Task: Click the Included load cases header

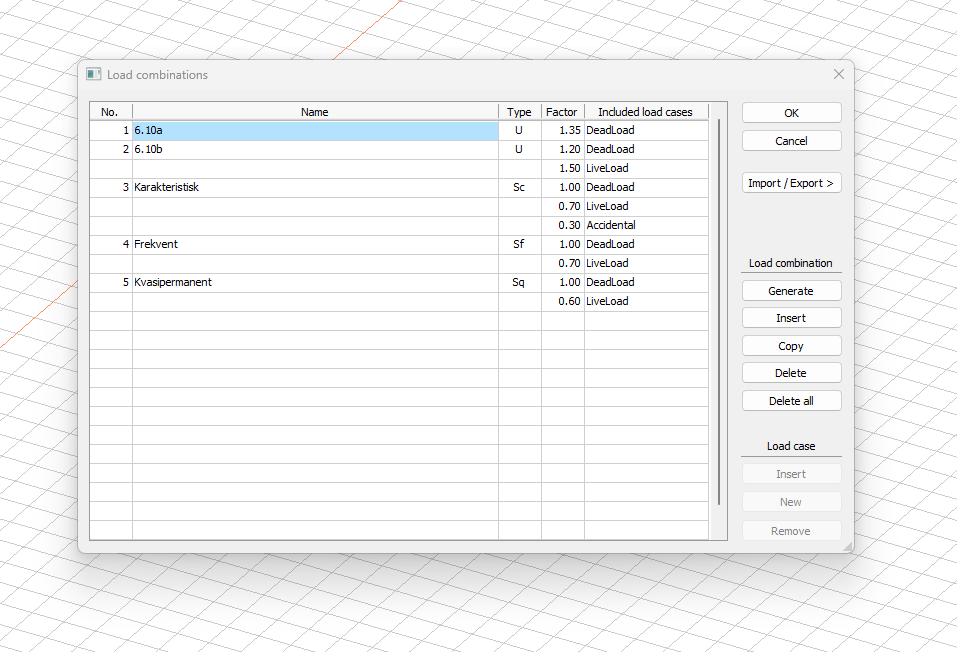Action: [645, 112]
